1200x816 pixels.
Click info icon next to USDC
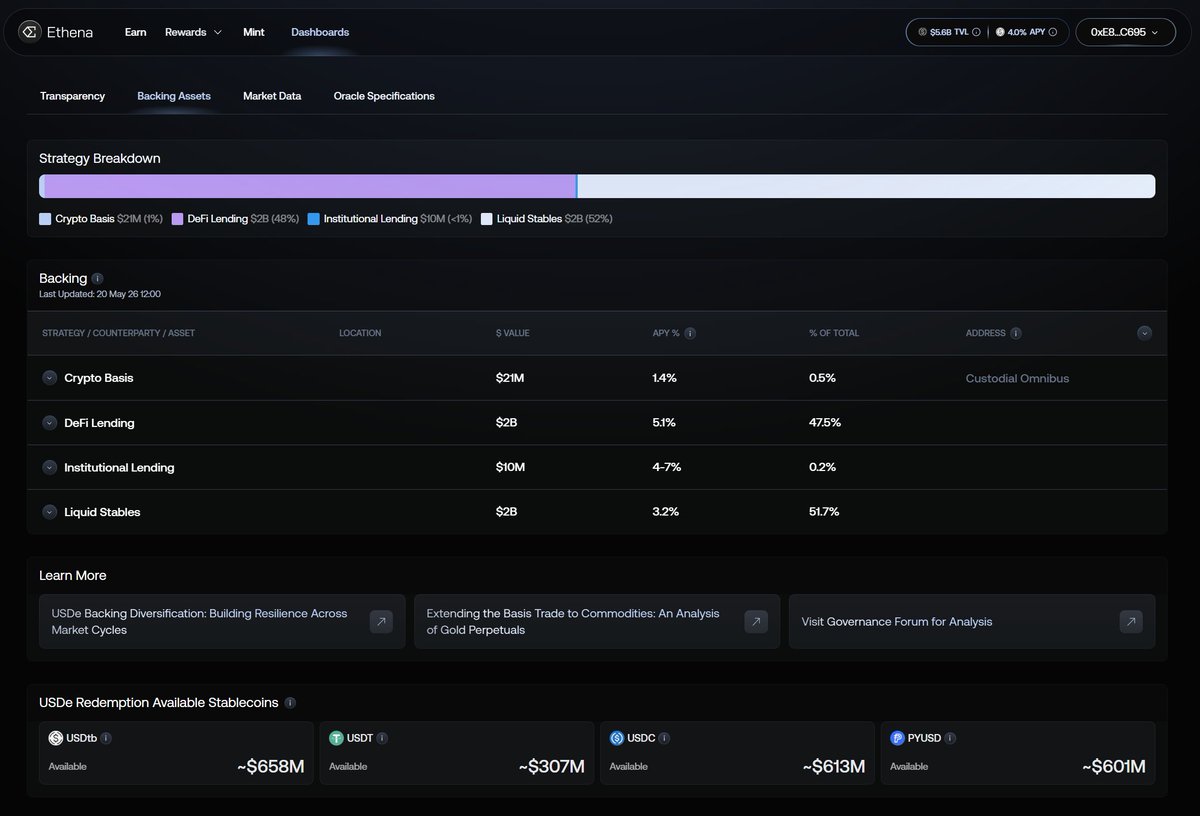[x=664, y=738]
